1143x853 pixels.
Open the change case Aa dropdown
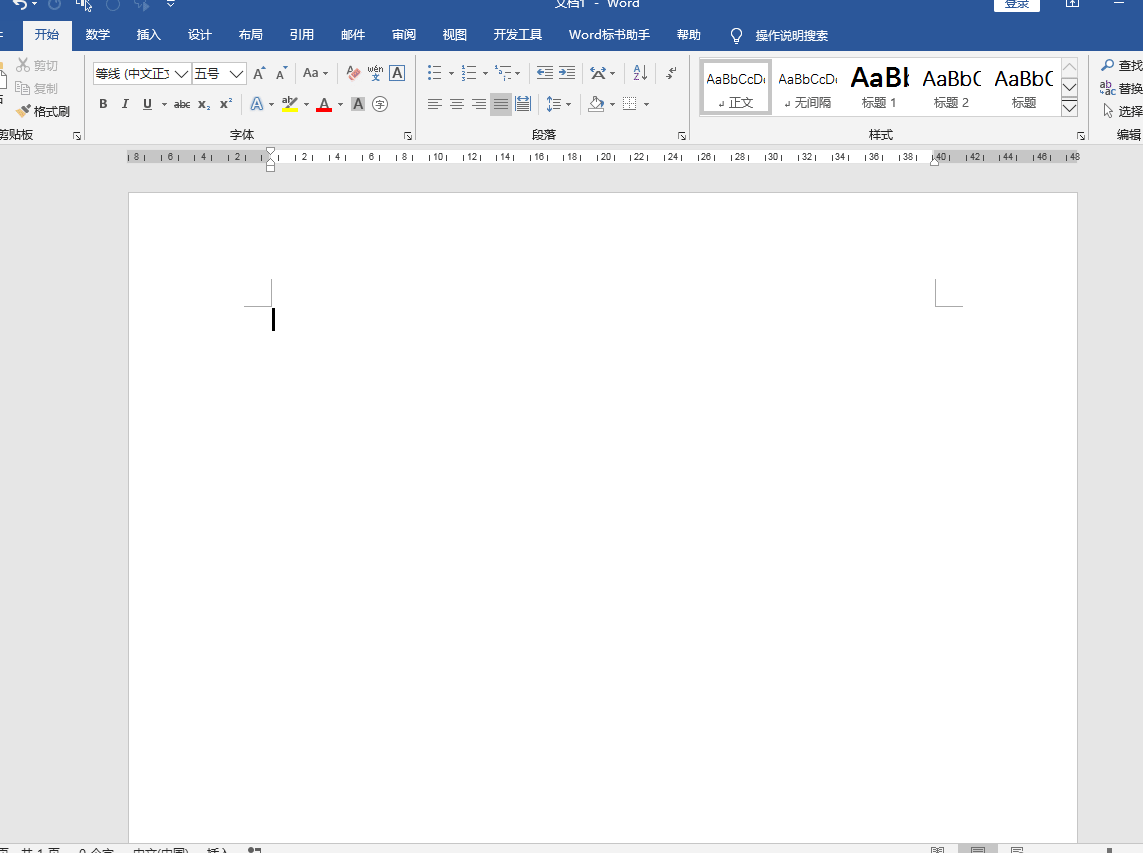[316, 73]
